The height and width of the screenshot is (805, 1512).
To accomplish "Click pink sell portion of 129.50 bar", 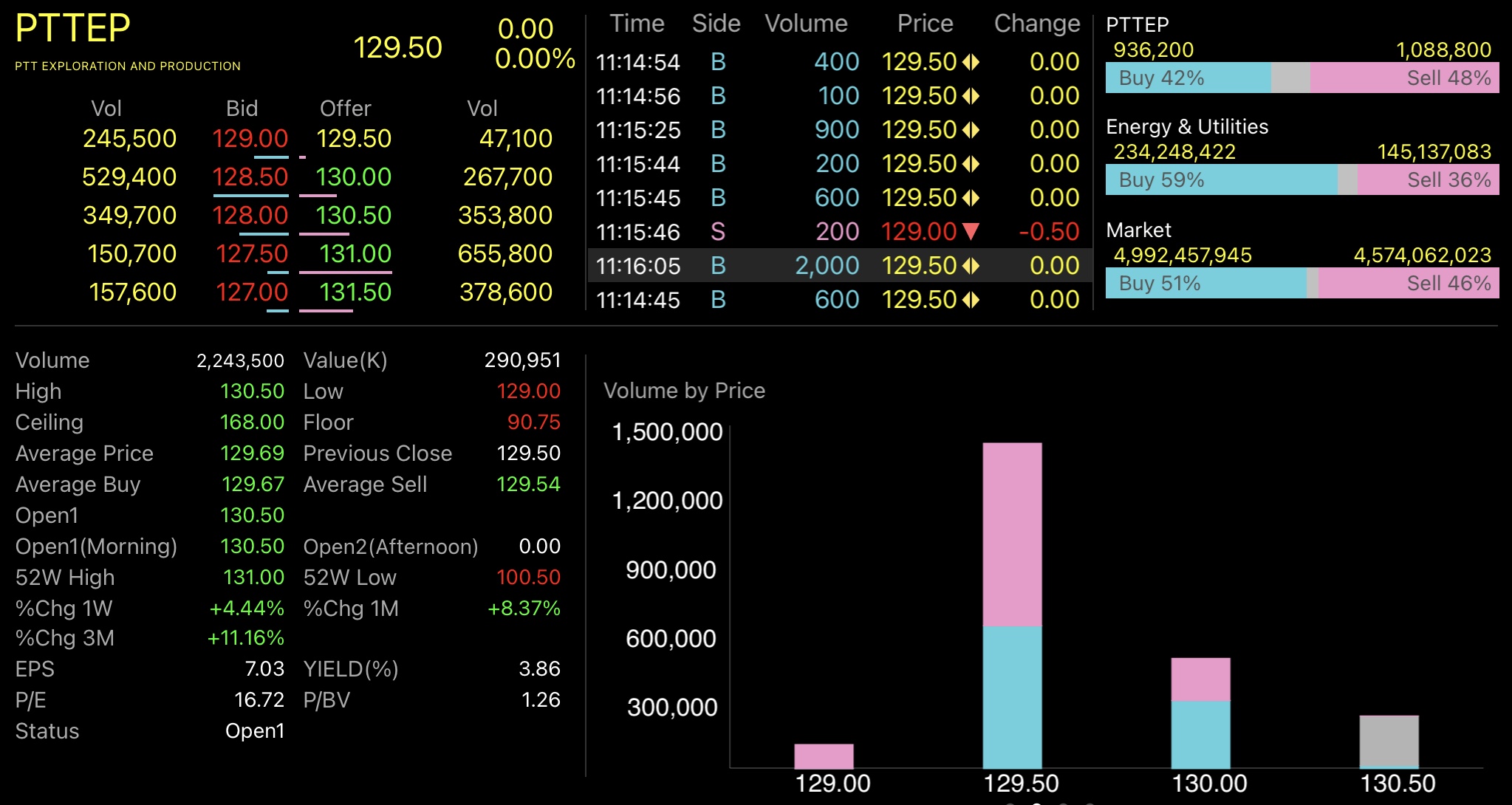I will pos(1012,535).
